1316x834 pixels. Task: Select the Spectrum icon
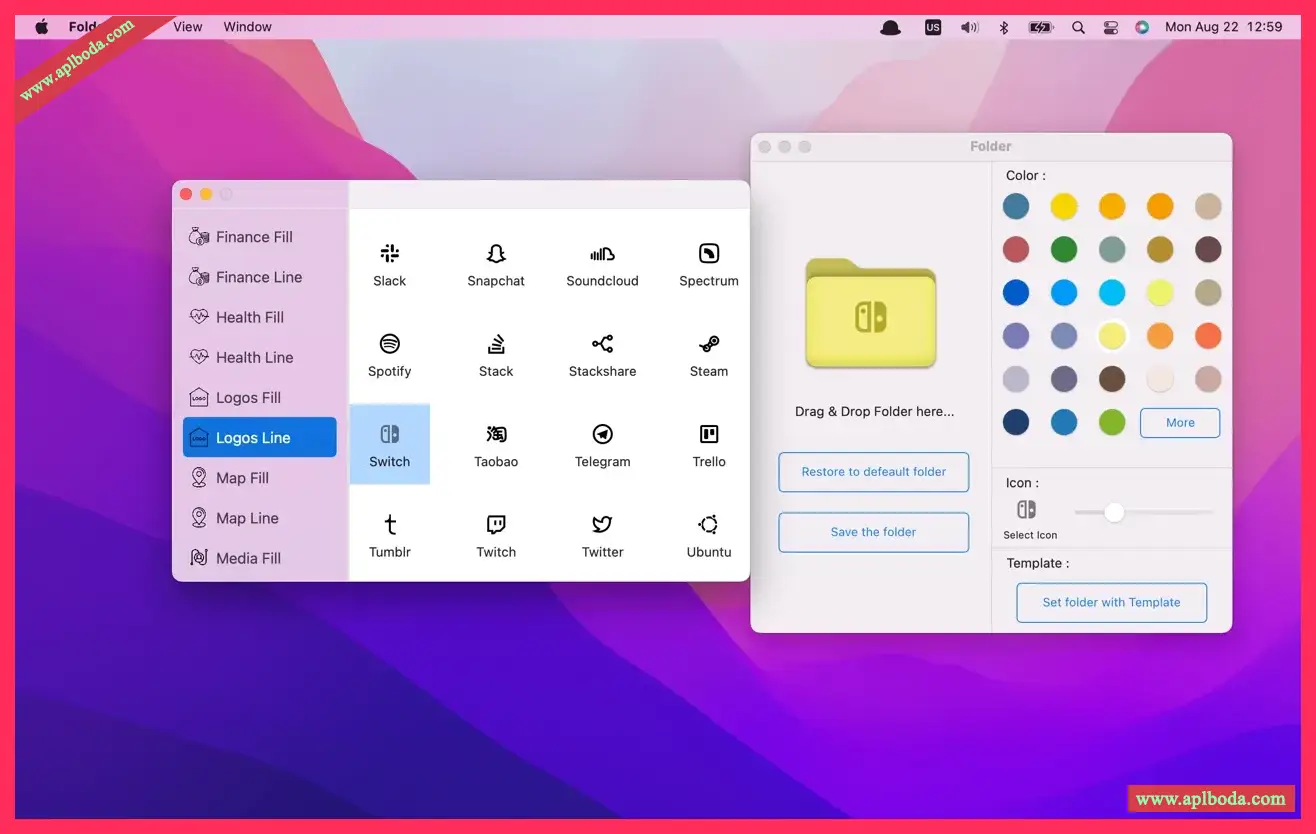[709, 254]
